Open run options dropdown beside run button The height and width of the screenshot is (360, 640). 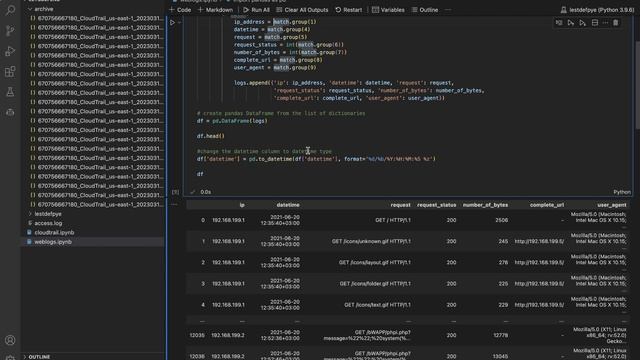[180, 23]
